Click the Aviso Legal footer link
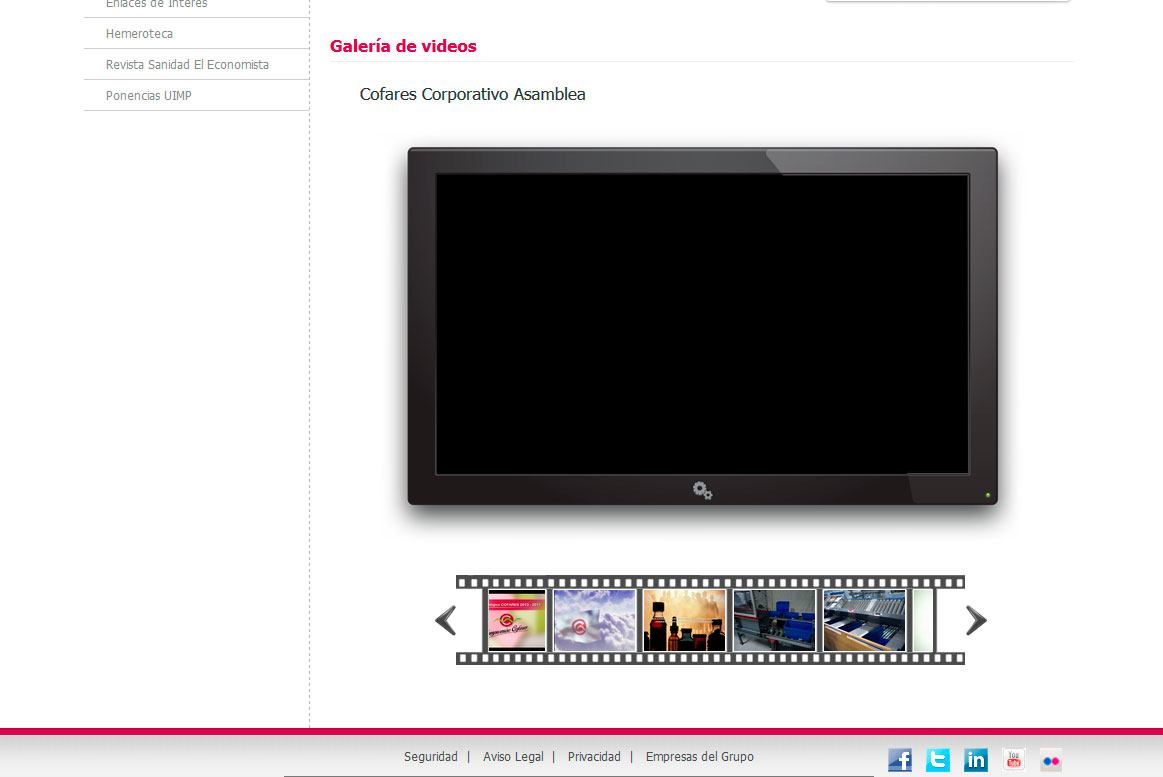 click(513, 757)
